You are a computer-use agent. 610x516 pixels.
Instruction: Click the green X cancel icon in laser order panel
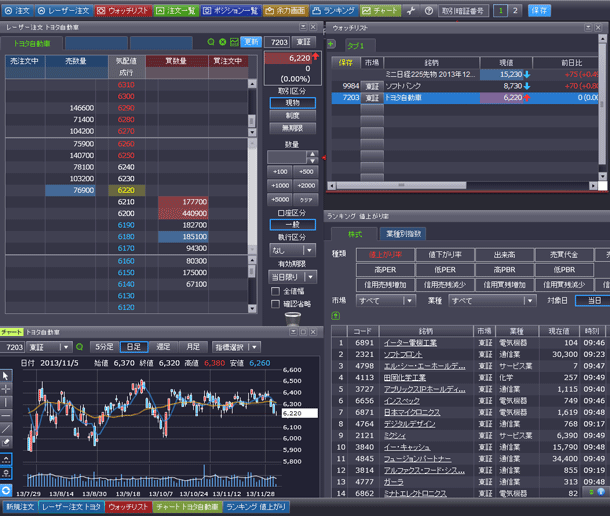pos(223,42)
